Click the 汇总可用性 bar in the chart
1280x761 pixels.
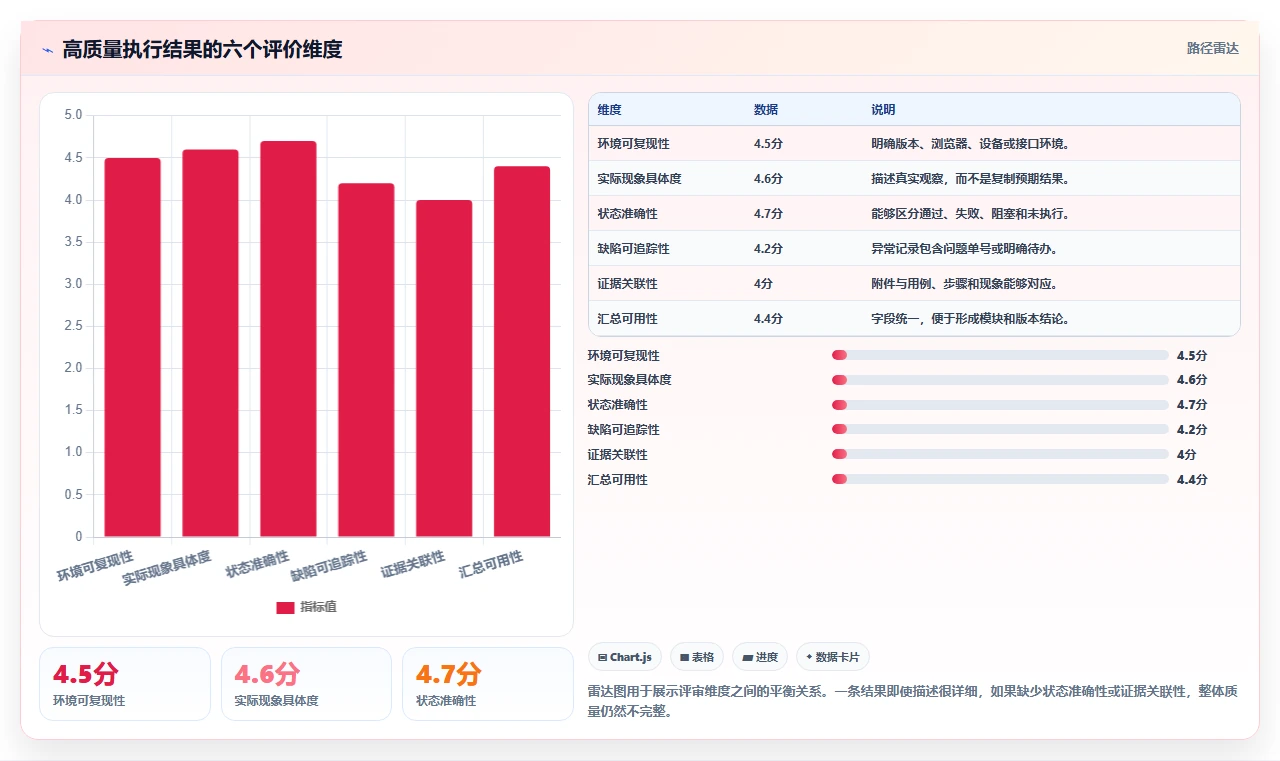(x=522, y=351)
